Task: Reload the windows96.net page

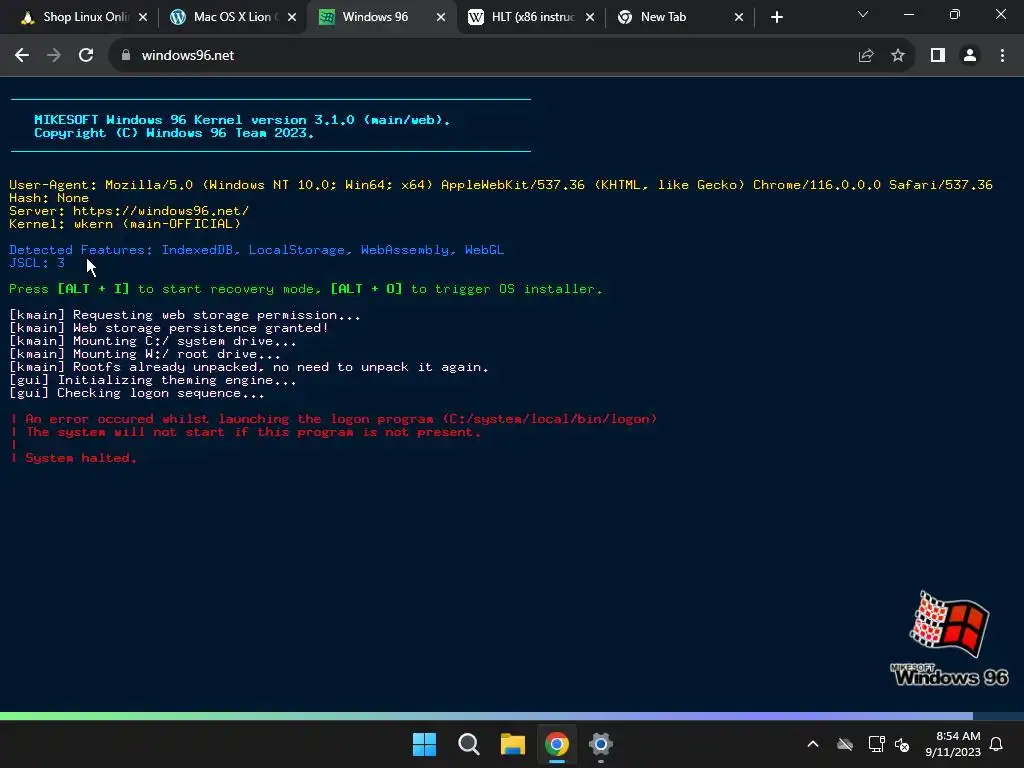Action: coord(86,56)
